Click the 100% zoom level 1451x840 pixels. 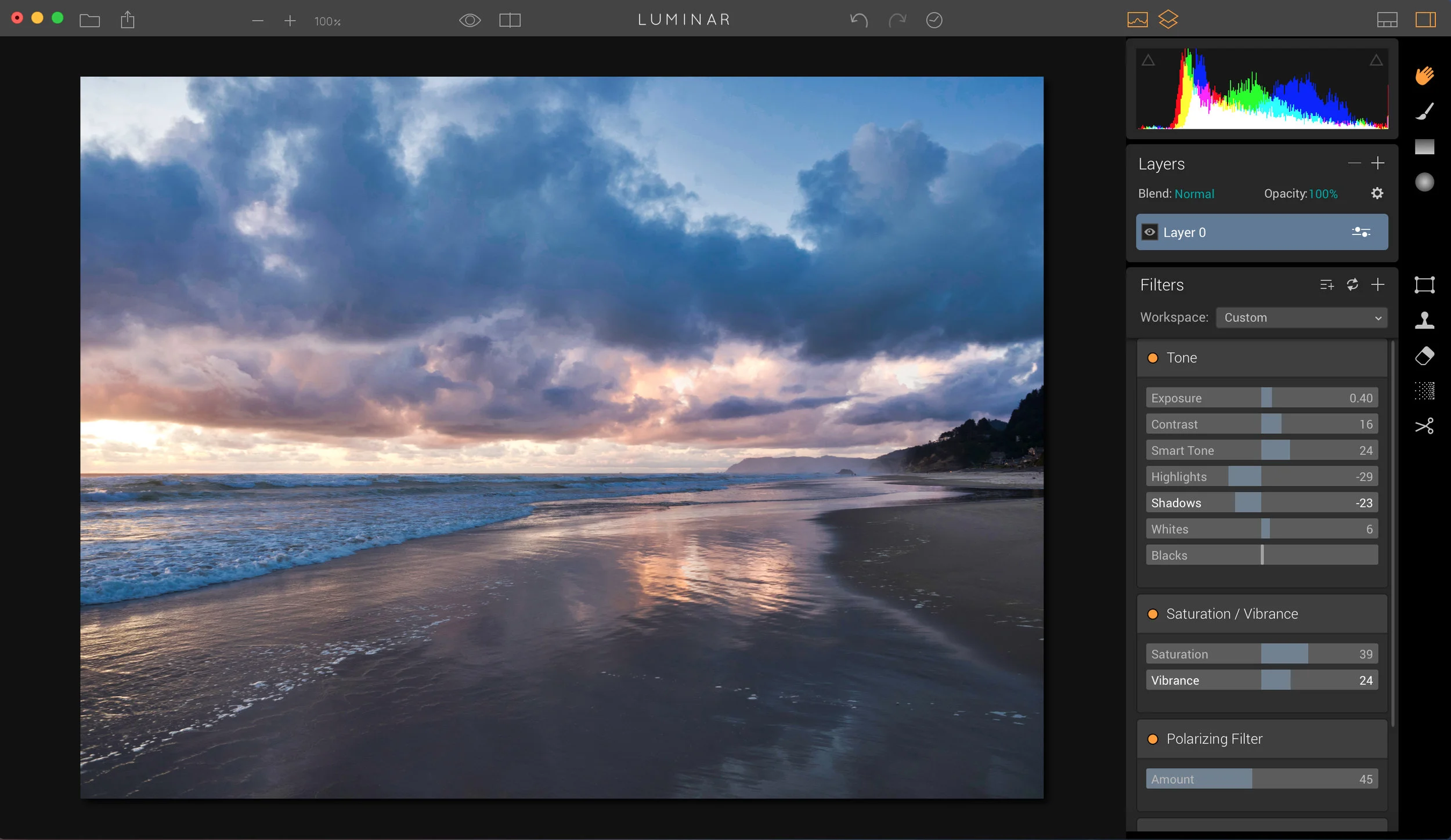tap(327, 21)
